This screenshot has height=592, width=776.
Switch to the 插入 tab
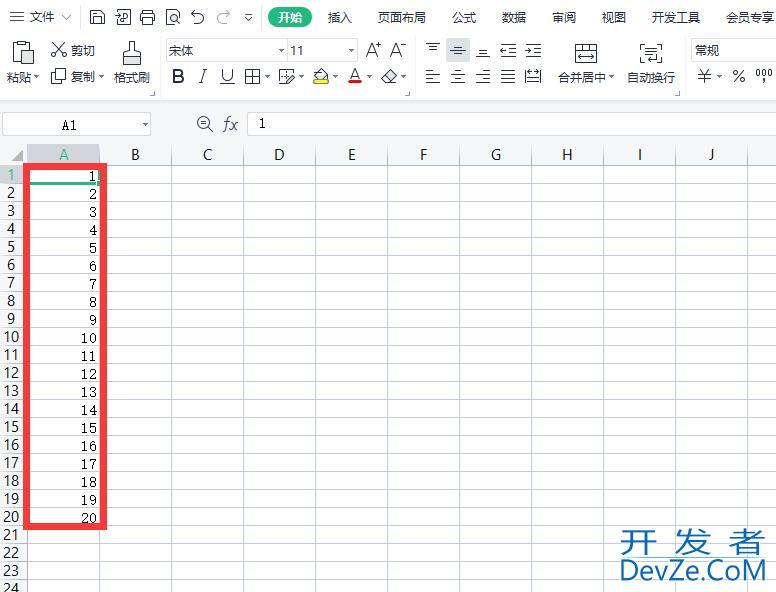point(340,17)
